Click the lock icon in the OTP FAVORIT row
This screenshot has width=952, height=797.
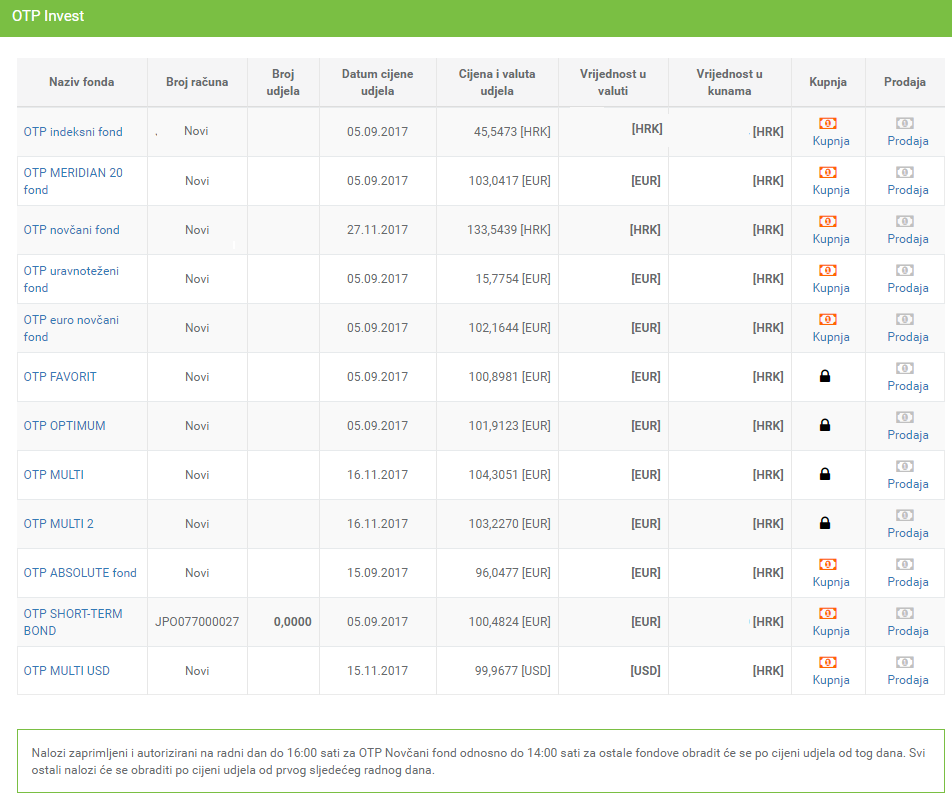824,376
